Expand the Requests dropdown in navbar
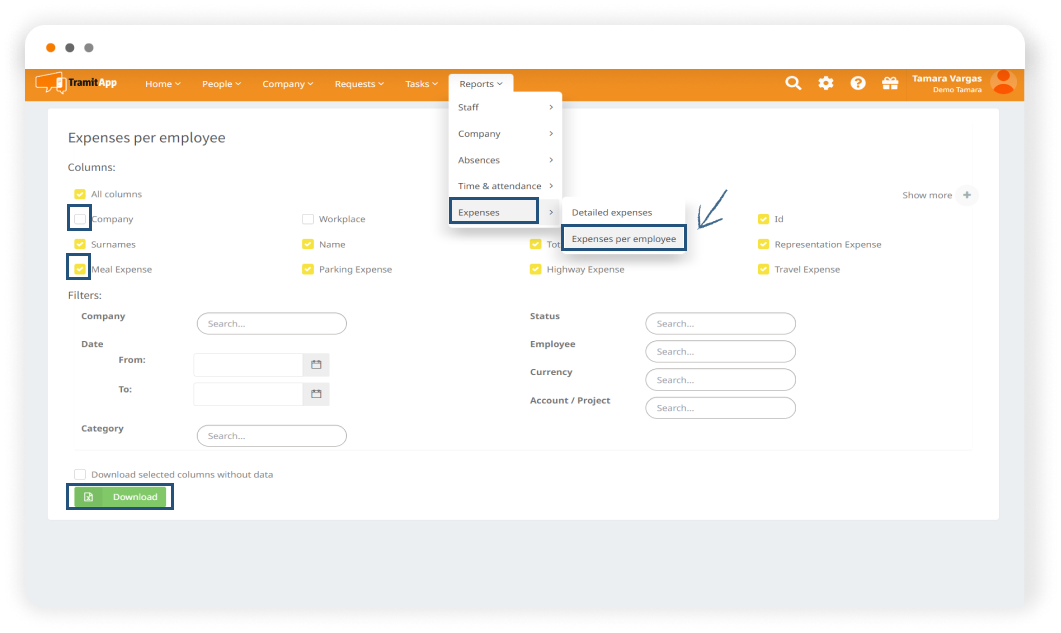The width and height of the screenshot is (1061, 633). coord(359,84)
